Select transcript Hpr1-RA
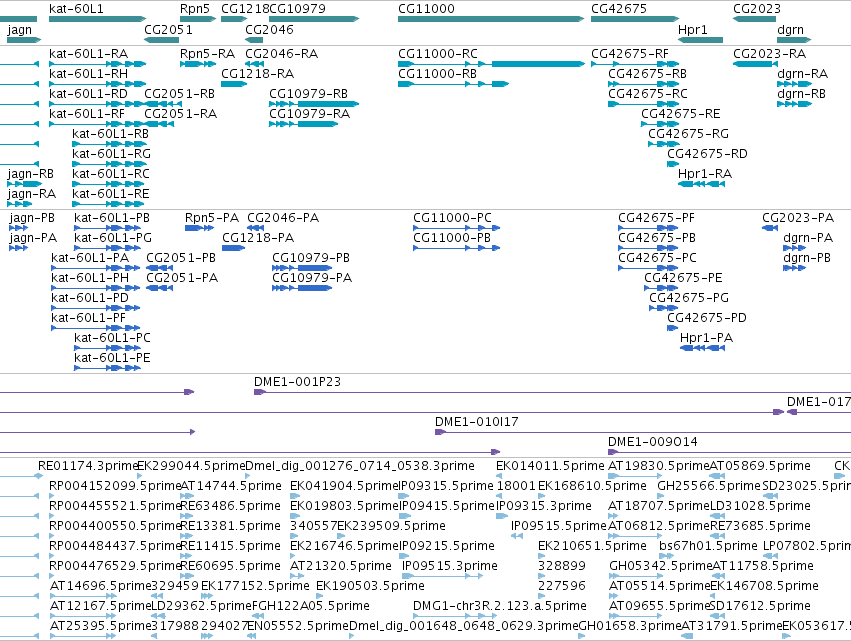 [701, 184]
